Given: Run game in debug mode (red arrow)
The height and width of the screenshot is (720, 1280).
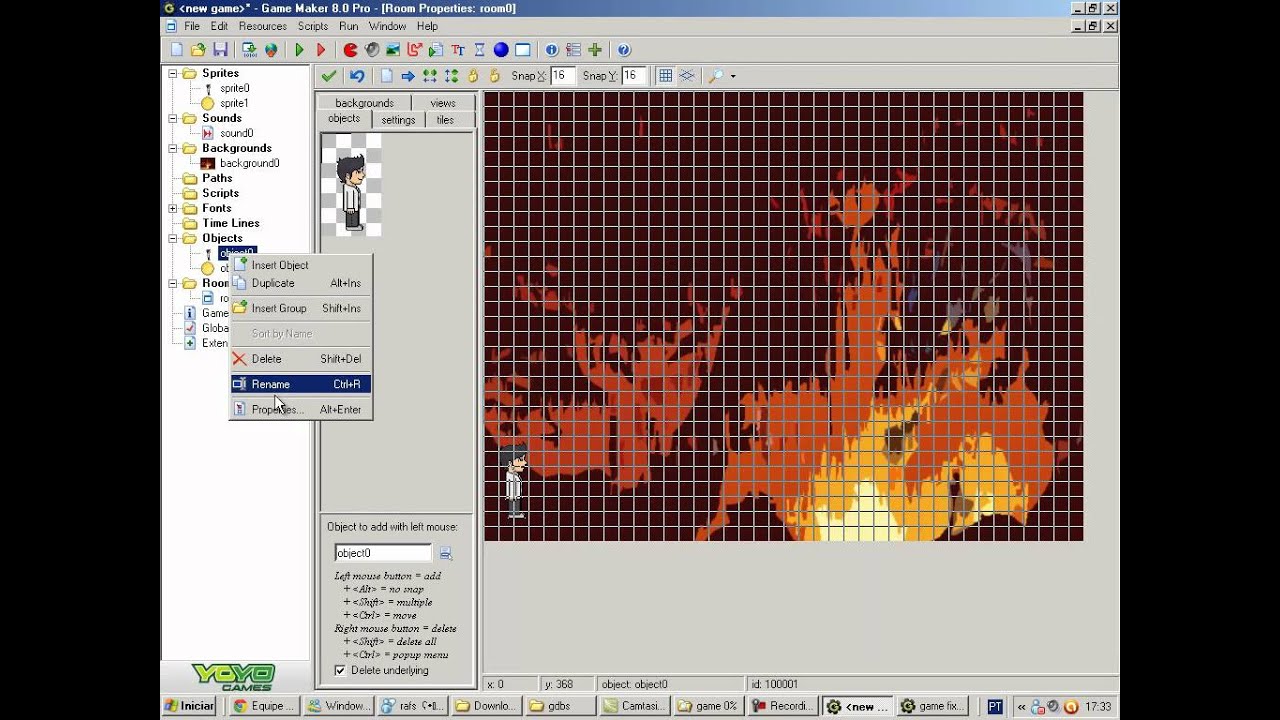Looking at the screenshot, I should pyautogui.click(x=321, y=50).
